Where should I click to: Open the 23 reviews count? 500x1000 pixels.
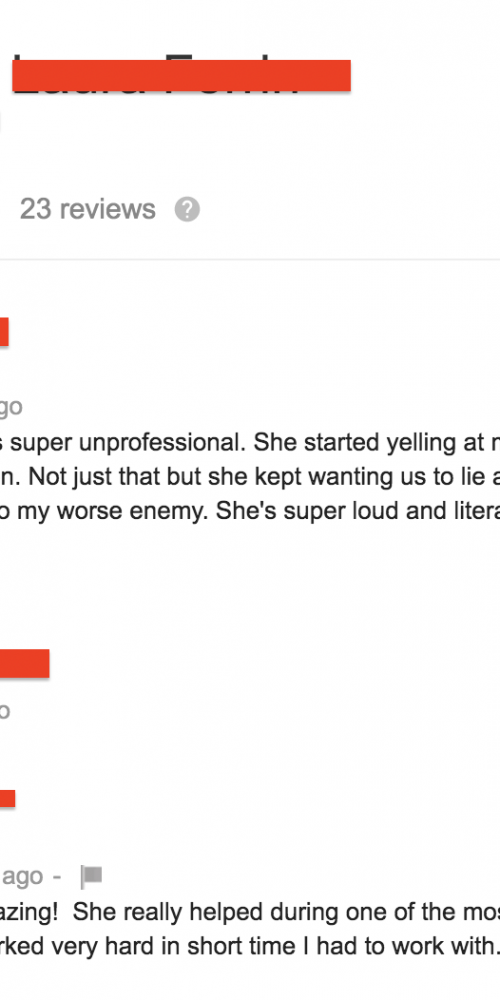pos(87,209)
